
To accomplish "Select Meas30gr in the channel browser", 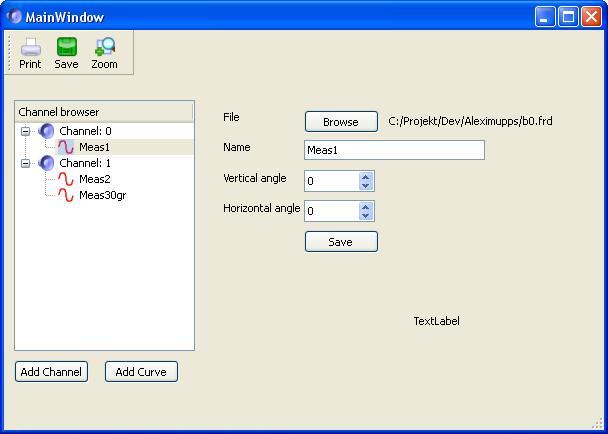I will [102, 195].
